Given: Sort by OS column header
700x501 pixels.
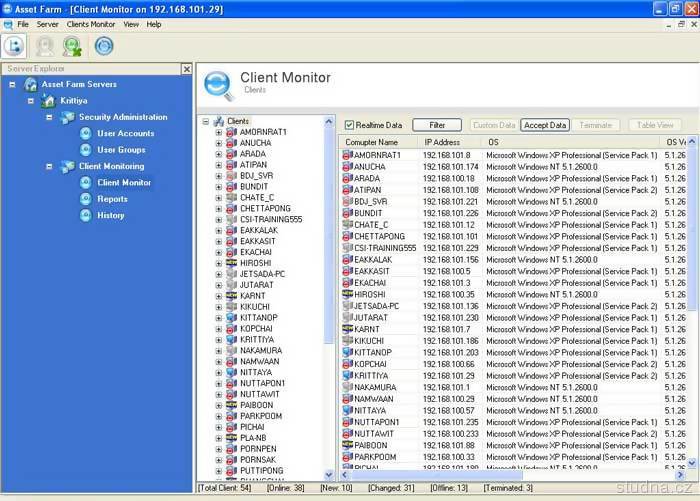Looking at the screenshot, I should coord(571,142).
